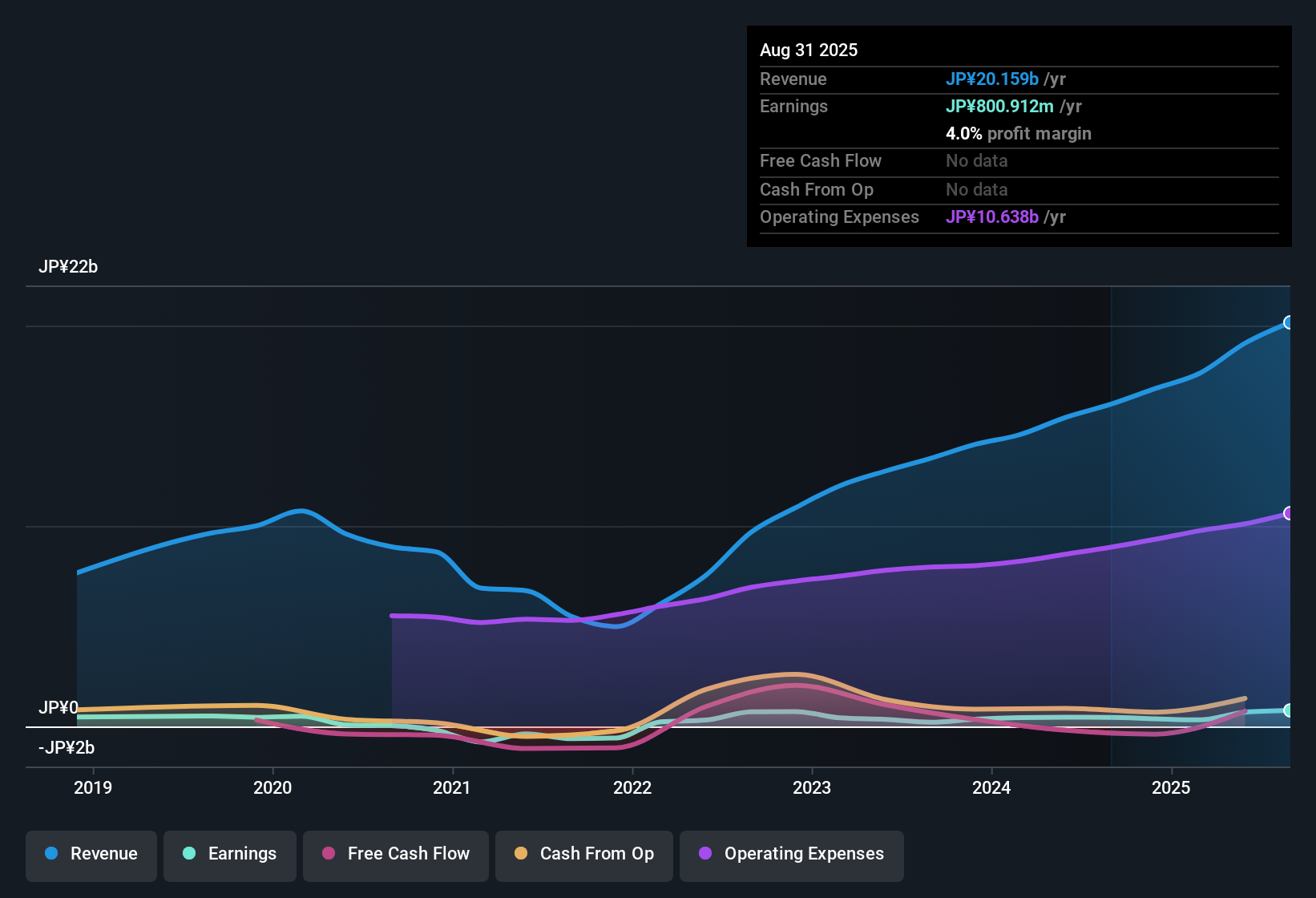
Task: Click the Cash From Op legend dot icon
Action: [521, 854]
